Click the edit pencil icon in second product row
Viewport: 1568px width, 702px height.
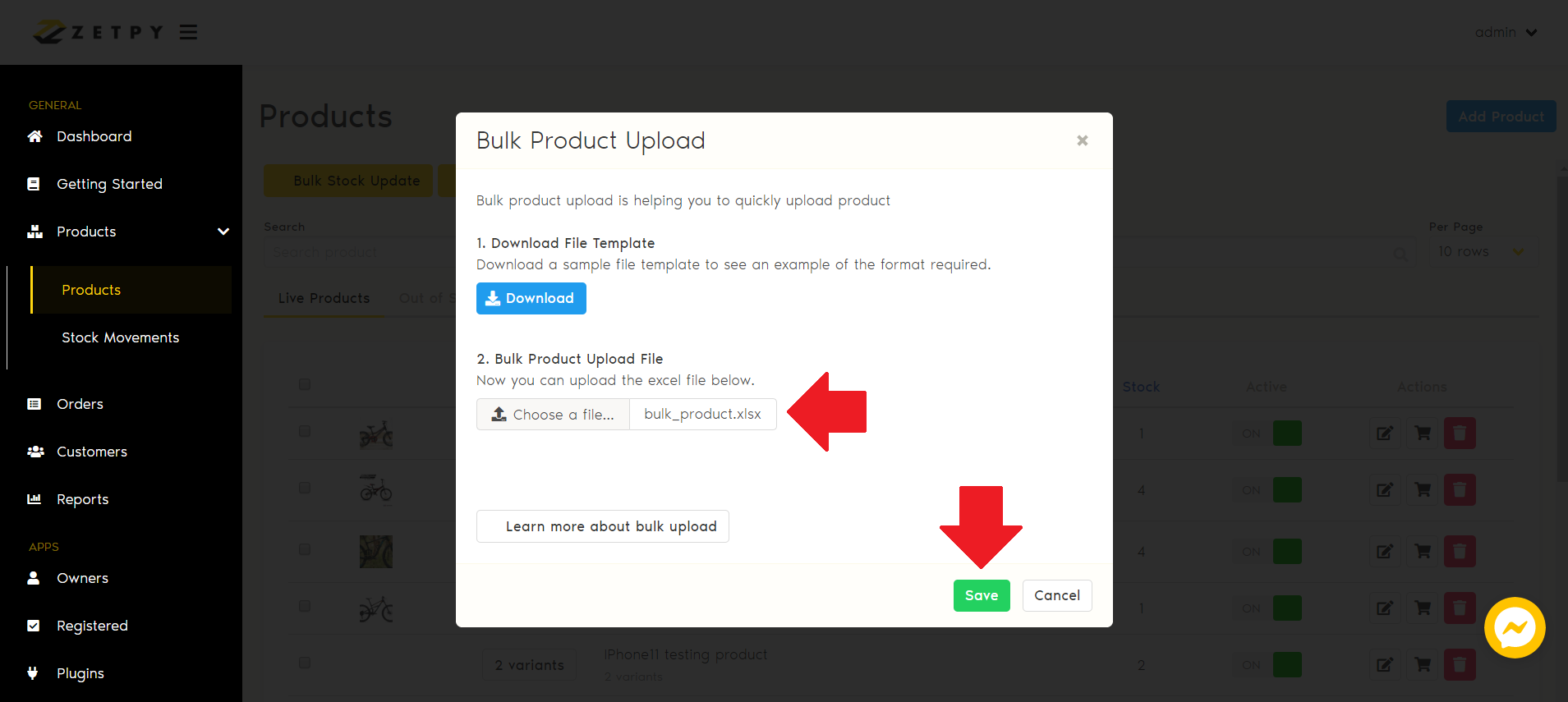pyautogui.click(x=1385, y=490)
